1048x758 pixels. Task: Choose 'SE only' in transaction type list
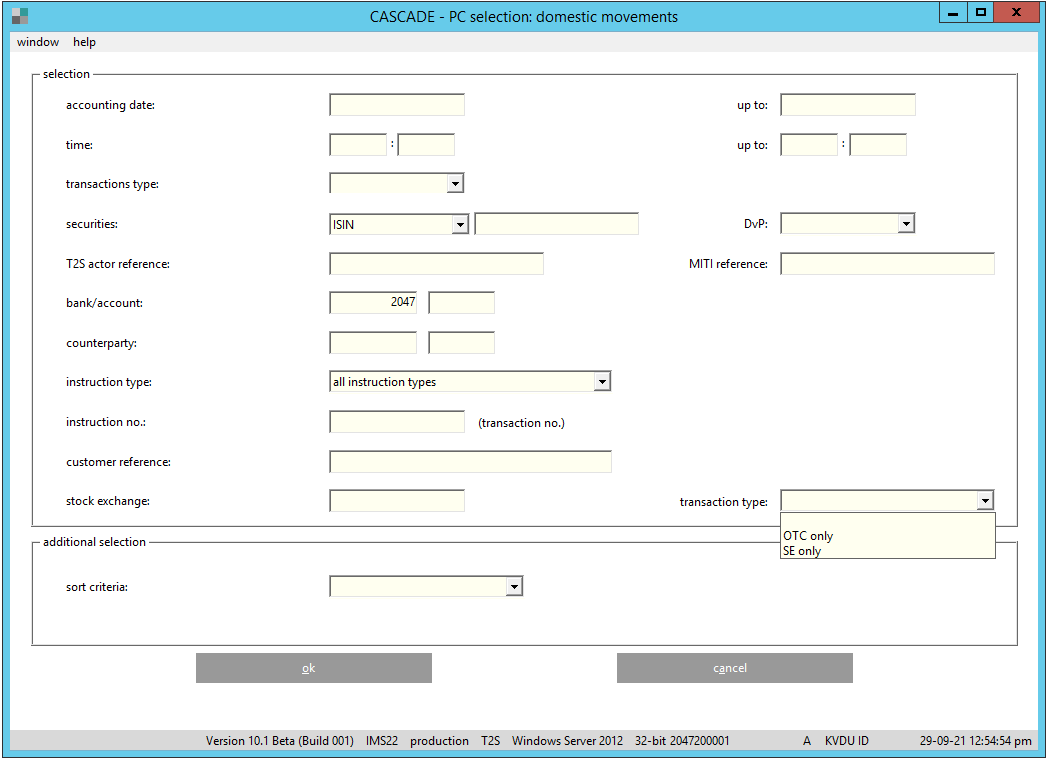point(802,551)
